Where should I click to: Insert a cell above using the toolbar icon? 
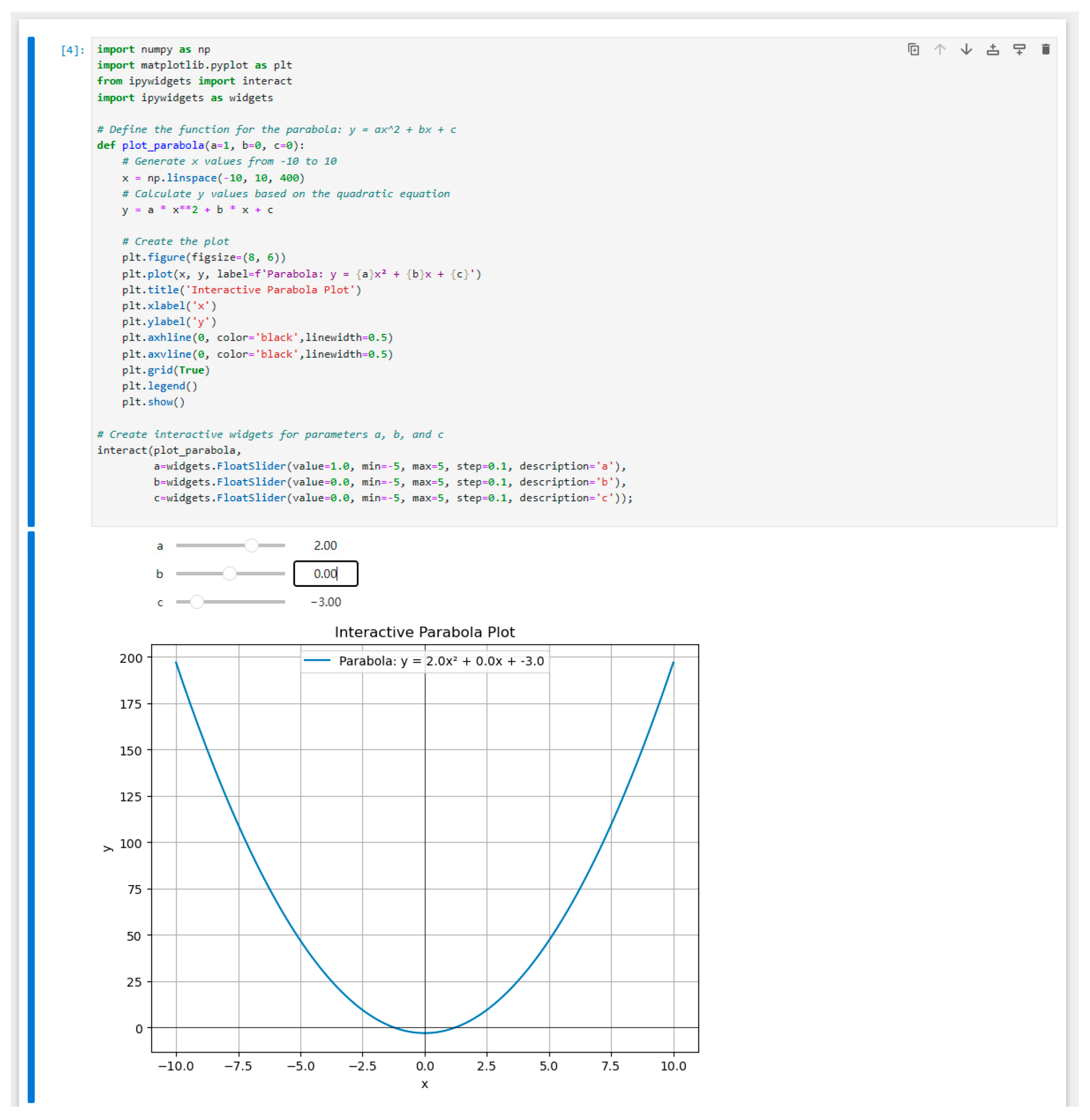click(993, 50)
